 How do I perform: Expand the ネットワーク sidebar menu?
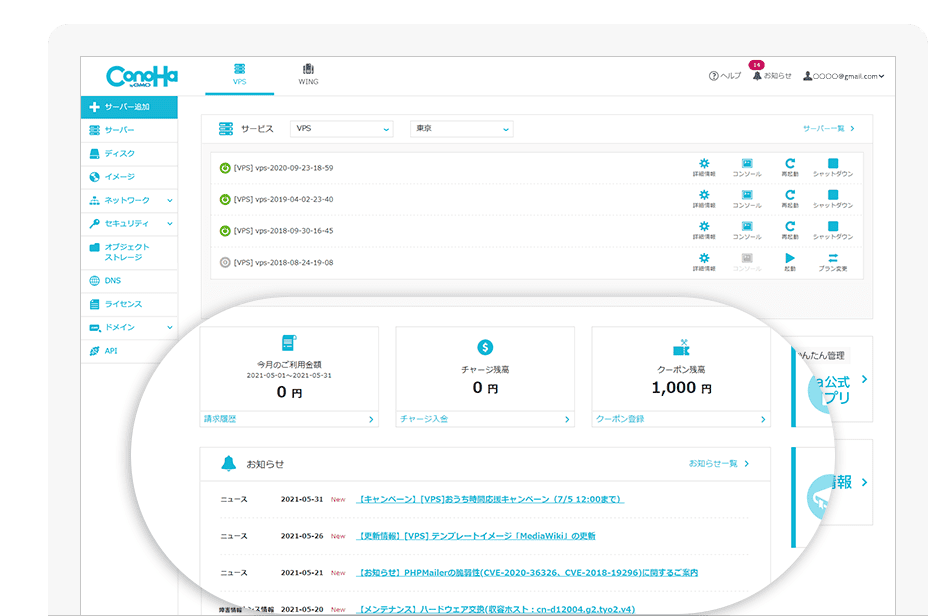[130, 200]
